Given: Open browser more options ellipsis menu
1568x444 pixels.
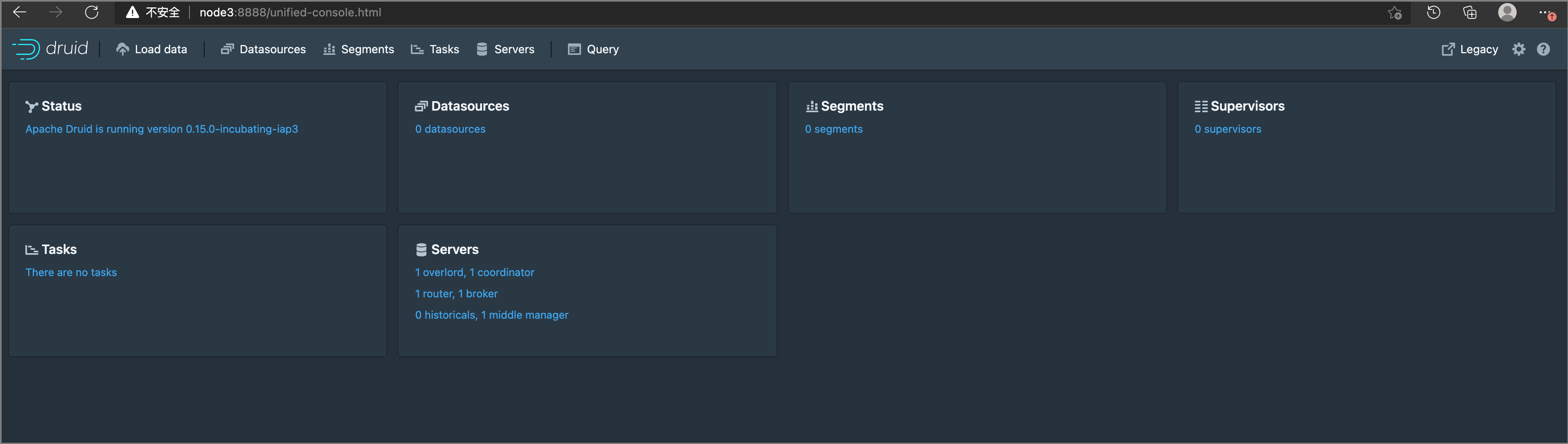Looking at the screenshot, I should (1545, 12).
